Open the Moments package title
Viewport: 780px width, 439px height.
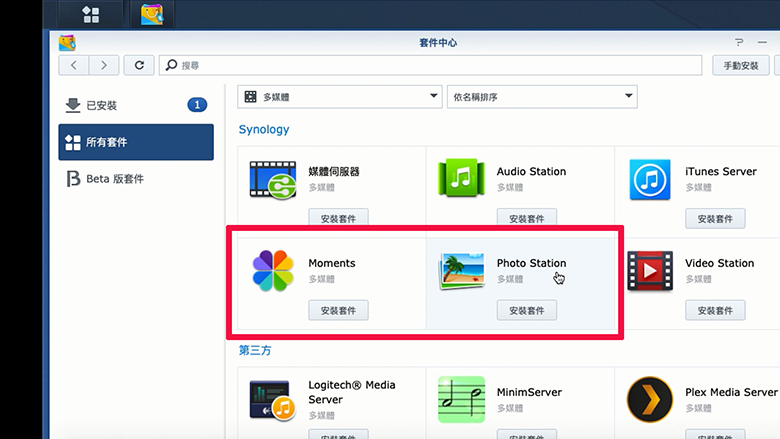click(332, 263)
